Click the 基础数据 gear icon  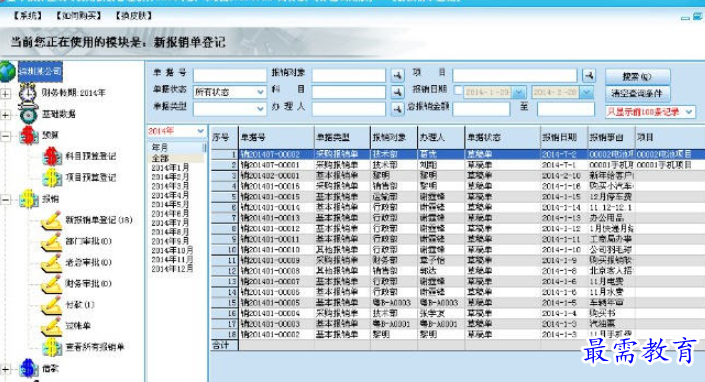[x=28, y=114]
